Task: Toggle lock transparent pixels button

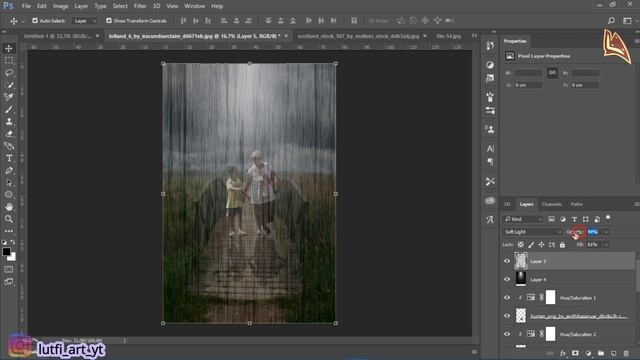Action: pos(520,245)
